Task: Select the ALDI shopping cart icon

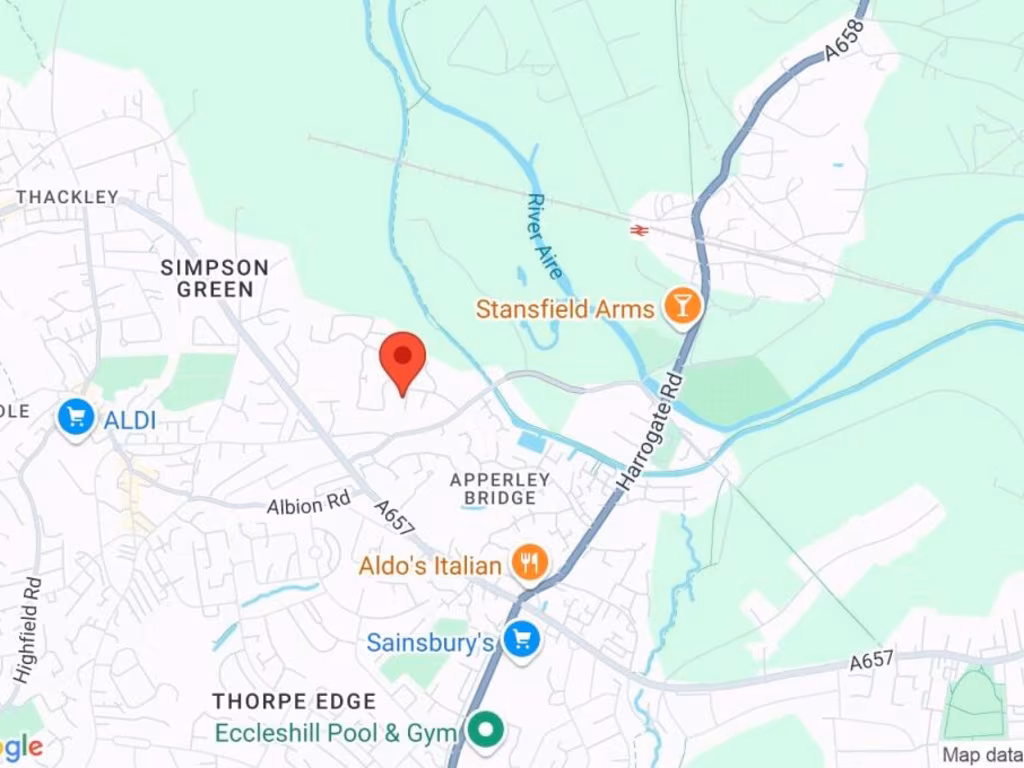Action: (76, 418)
